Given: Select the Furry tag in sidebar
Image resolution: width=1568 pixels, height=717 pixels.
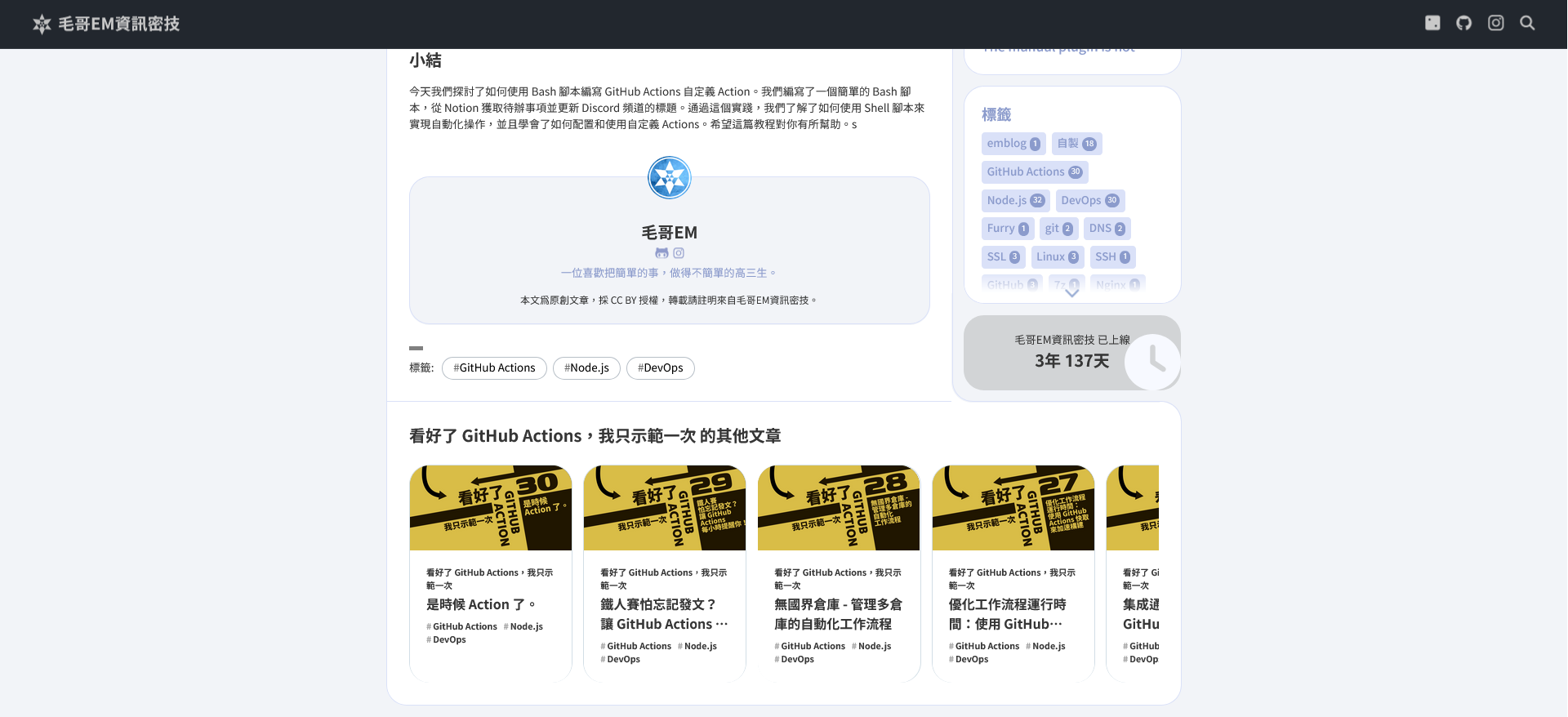Looking at the screenshot, I should coord(1008,229).
